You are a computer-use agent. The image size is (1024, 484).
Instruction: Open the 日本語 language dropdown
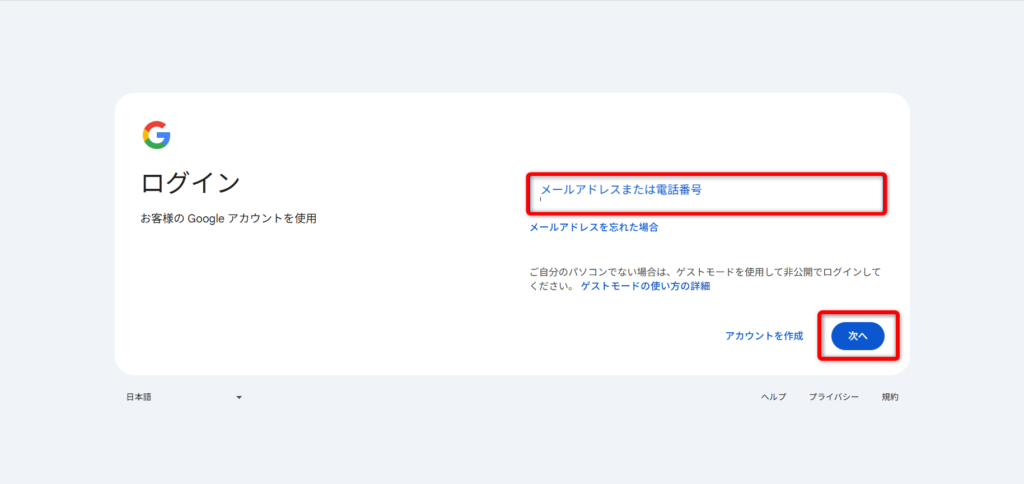(x=184, y=397)
